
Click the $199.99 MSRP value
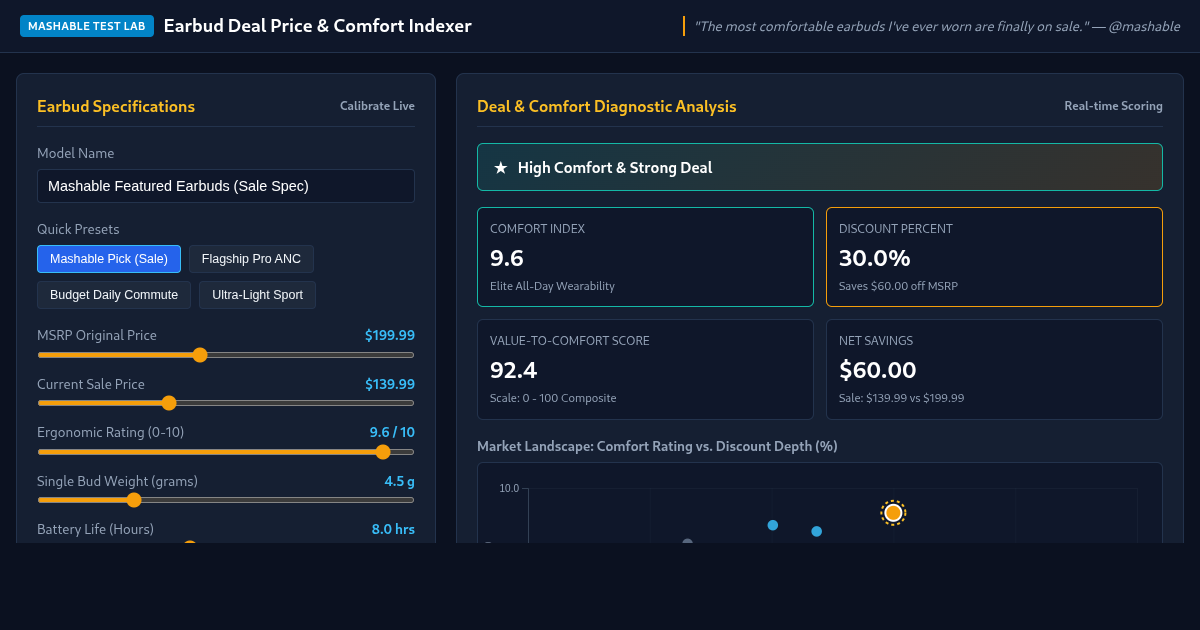pyautogui.click(x=390, y=336)
